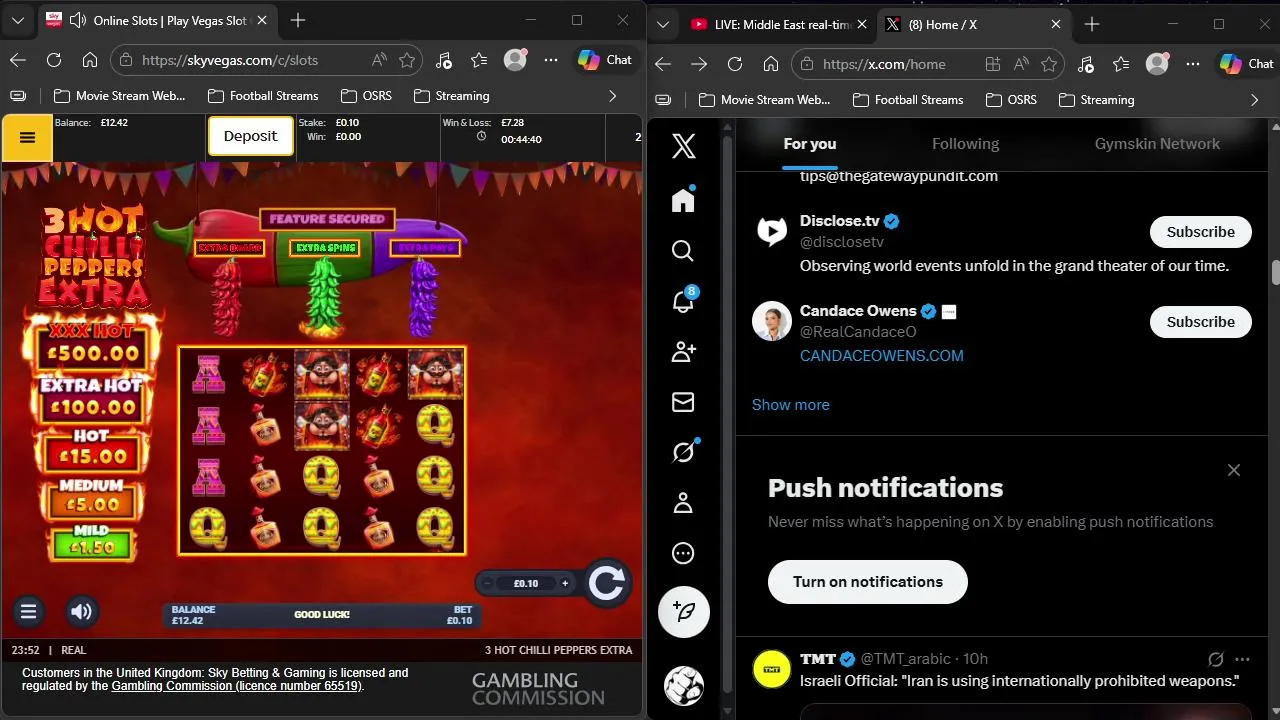This screenshot has height=720, width=1280.
Task: Click Grok icon on TMT post
Action: [1216, 659]
